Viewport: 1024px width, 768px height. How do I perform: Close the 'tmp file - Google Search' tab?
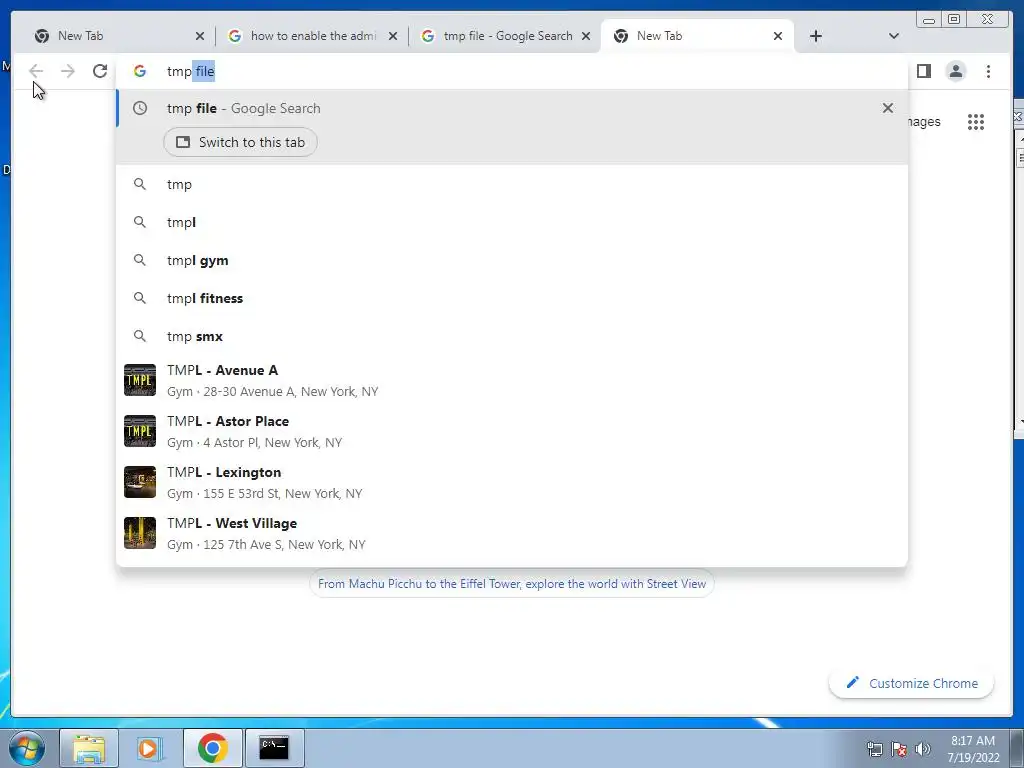point(586,36)
